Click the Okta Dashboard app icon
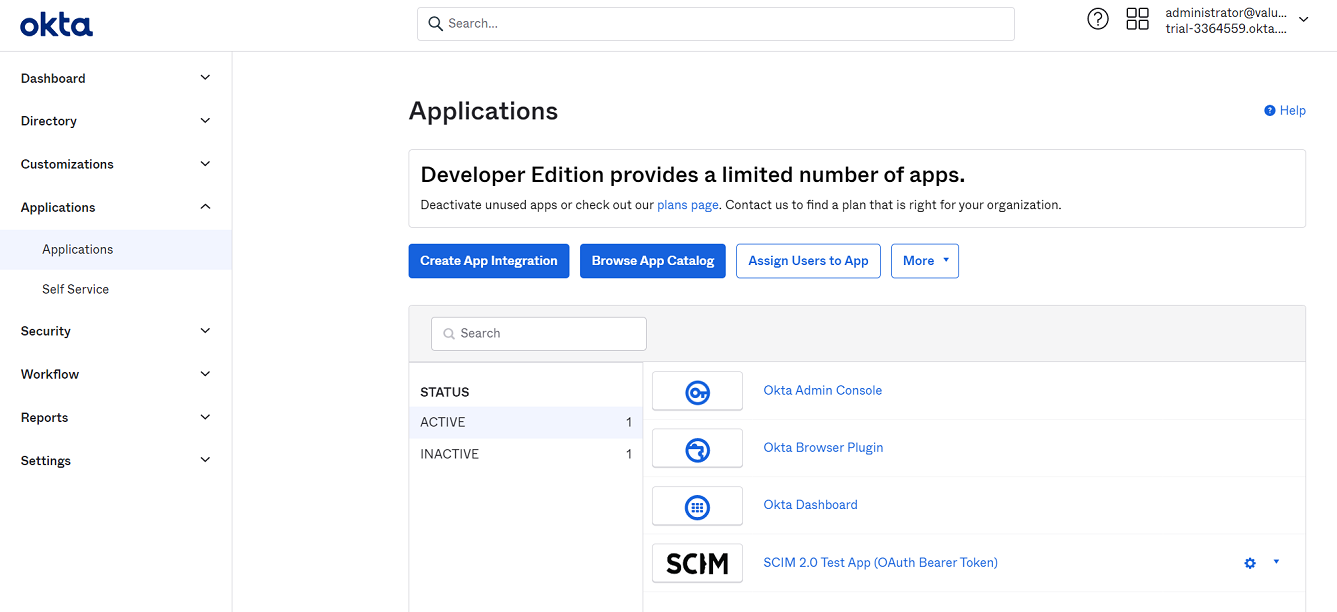1337x612 pixels. coord(697,505)
